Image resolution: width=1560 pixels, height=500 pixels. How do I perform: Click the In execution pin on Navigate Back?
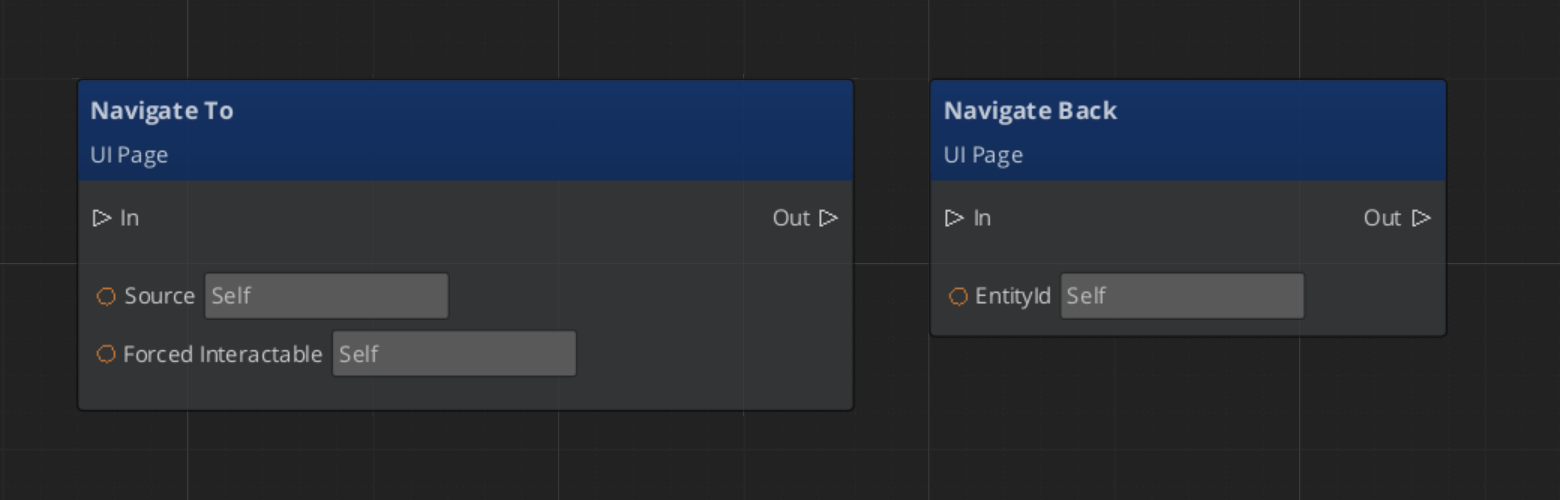coord(955,218)
